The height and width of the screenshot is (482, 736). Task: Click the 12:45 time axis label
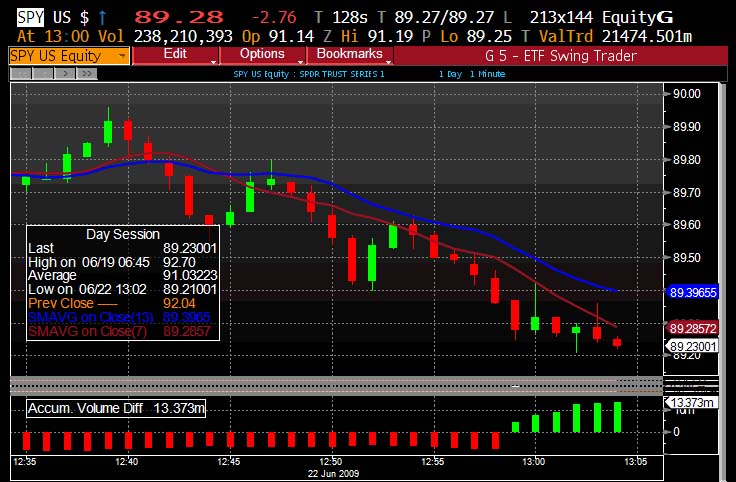coord(229,462)
